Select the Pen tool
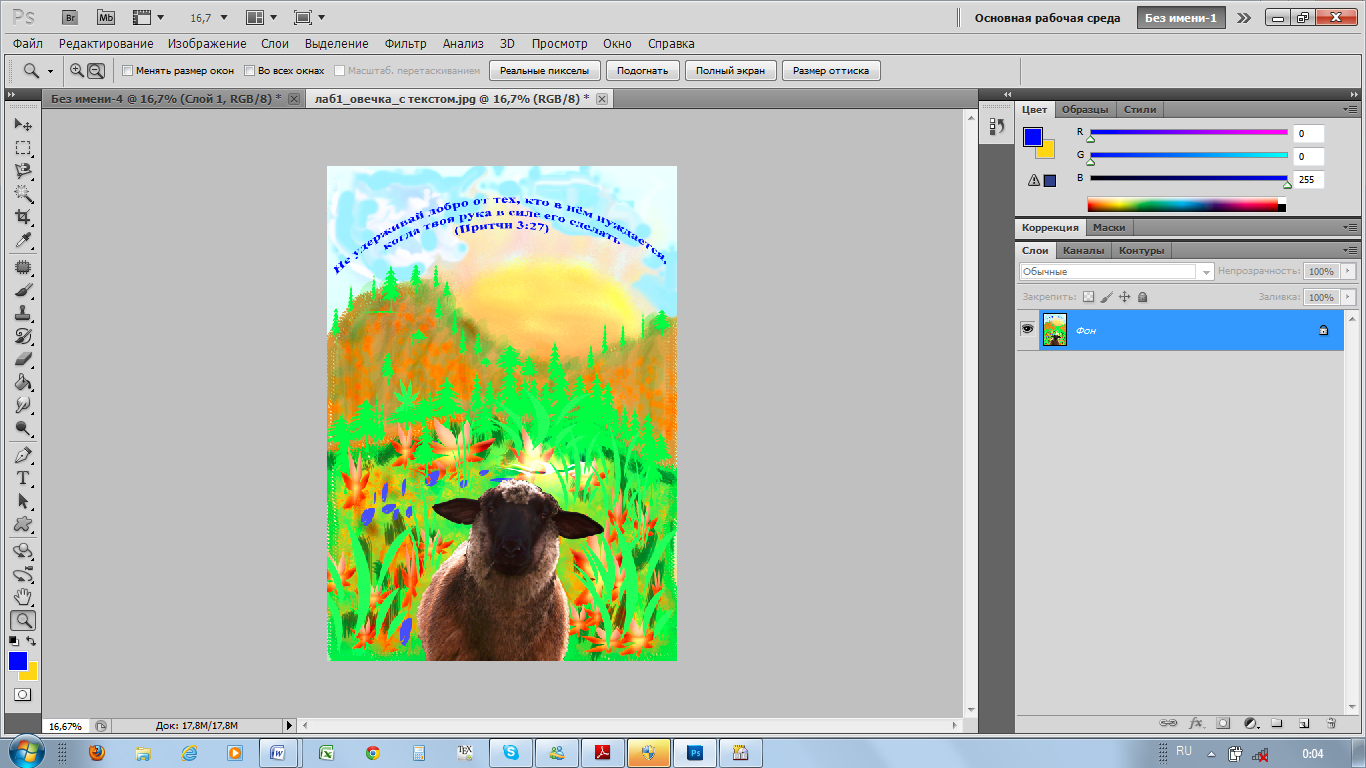Image resolution: width=1366 pixels, height=768 pixels. [23, 455]
